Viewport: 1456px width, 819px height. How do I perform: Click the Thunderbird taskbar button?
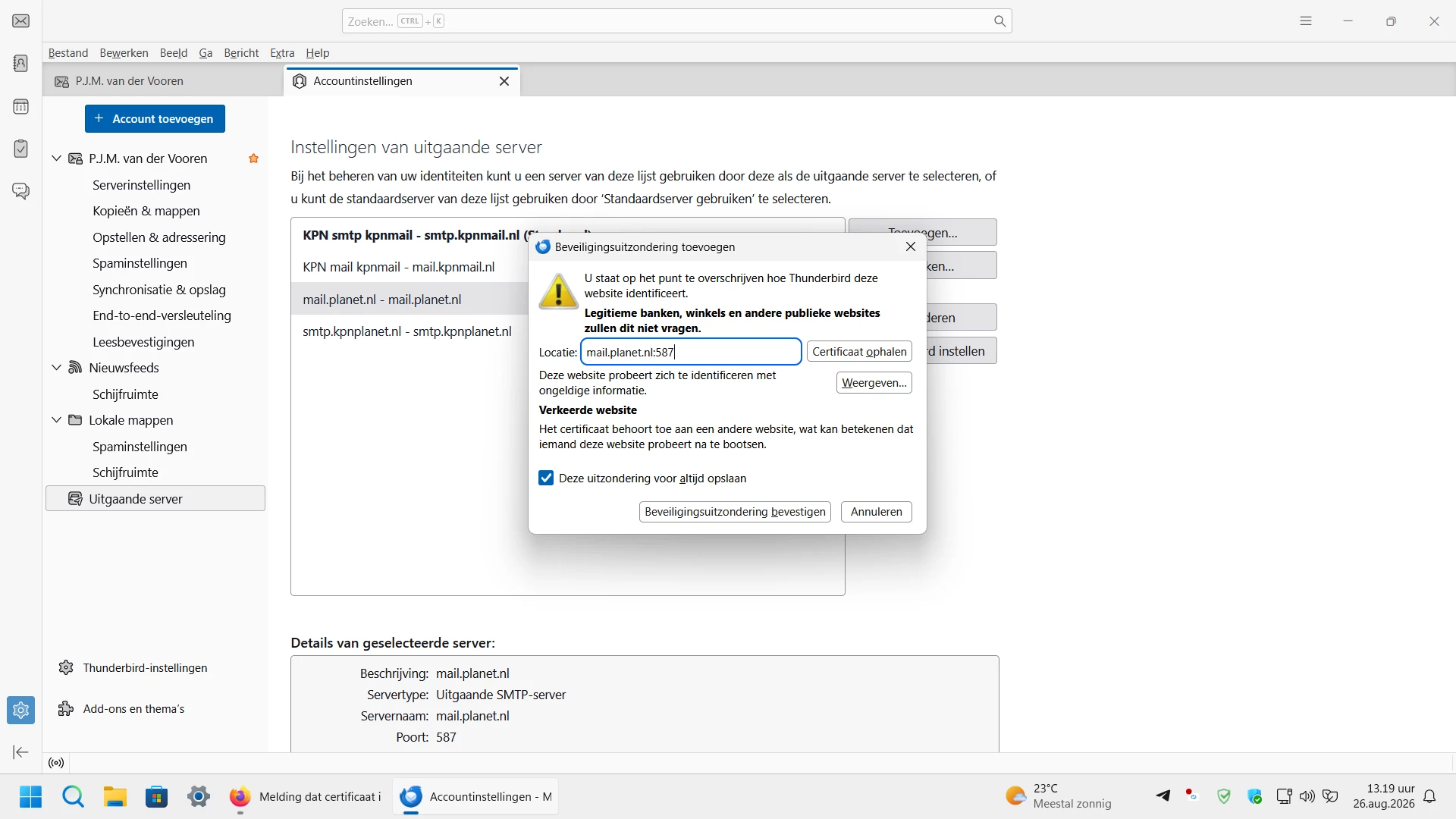[x=476, y=796]
